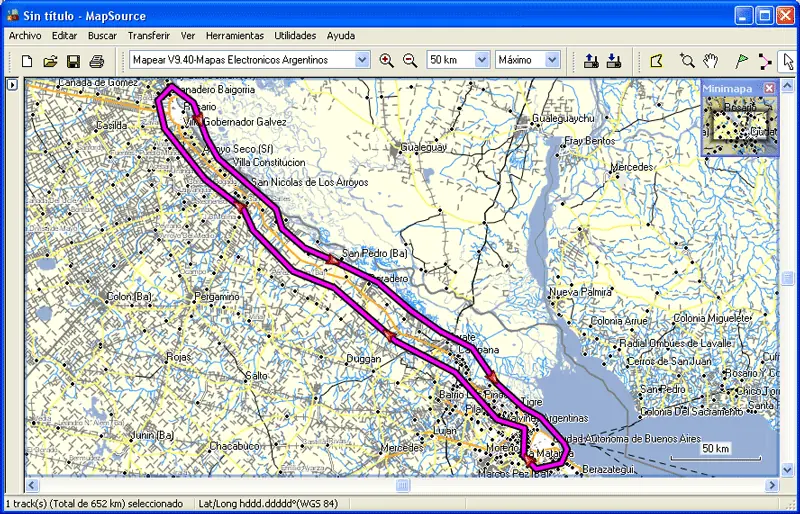Print the map with printer icon
Viewport: 800px width, 514px height.
[97, 61]
